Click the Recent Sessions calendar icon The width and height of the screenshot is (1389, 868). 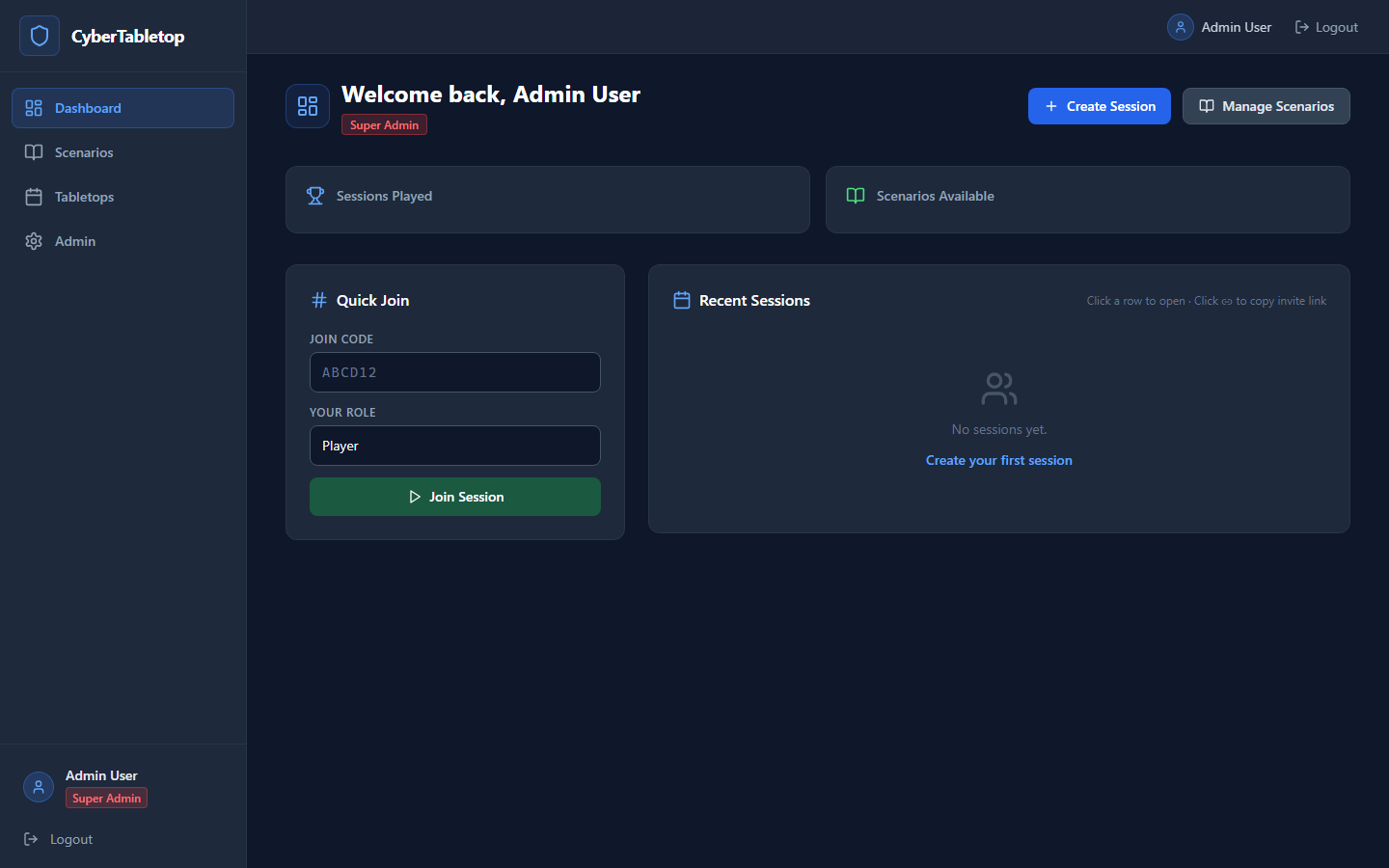pos(682,300)
